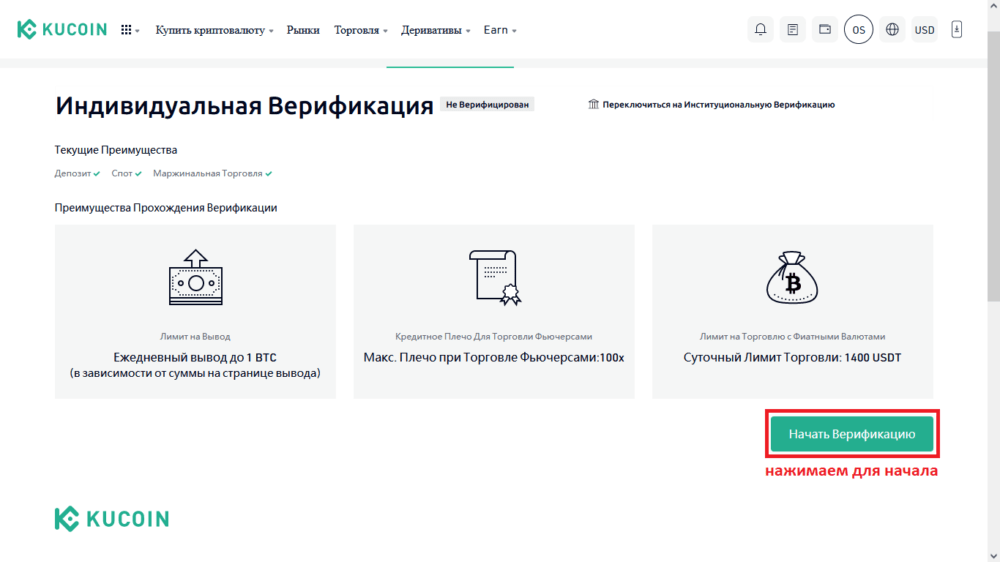Click the footer KuCoin logo

point(112,518)
